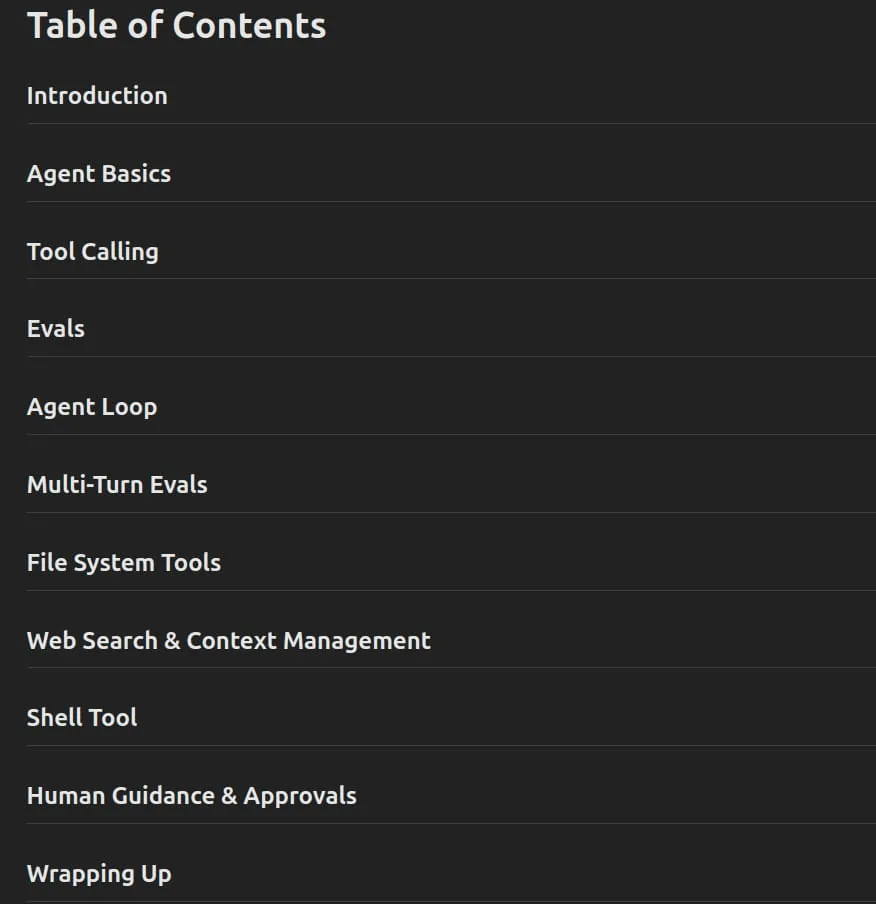Image resolution: width=876 pixels, height=904 pixels.
Task: Click the Table of Contents heading
Action: point(176,26)
